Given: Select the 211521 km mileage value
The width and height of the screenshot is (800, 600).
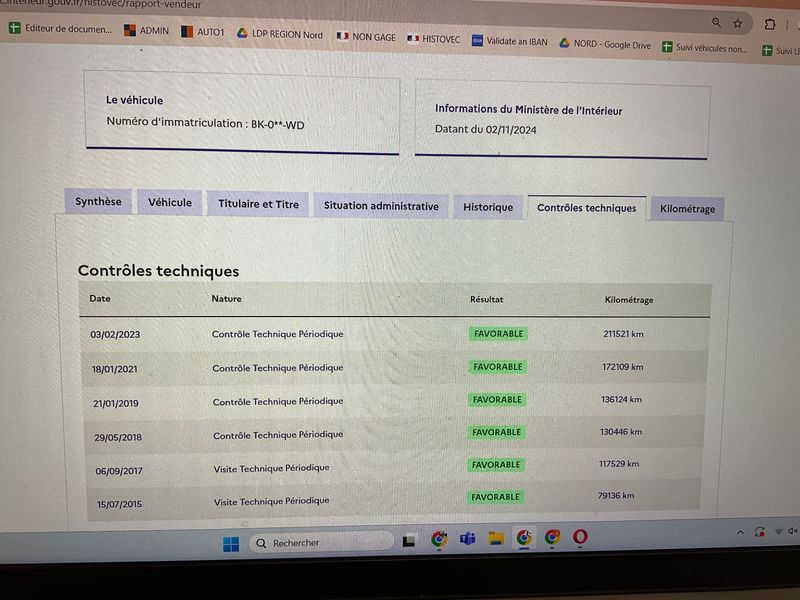Looking at the screenshot, I should [623, 334].
